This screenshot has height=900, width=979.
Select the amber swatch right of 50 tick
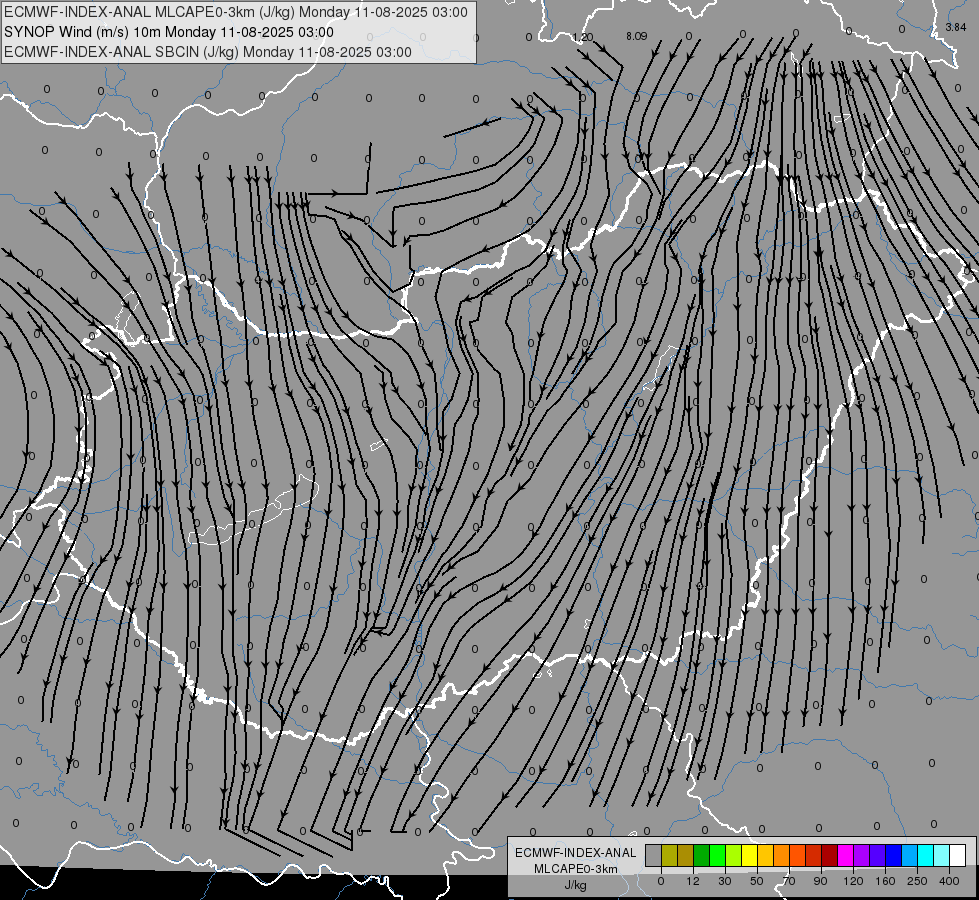coord(765,855)
